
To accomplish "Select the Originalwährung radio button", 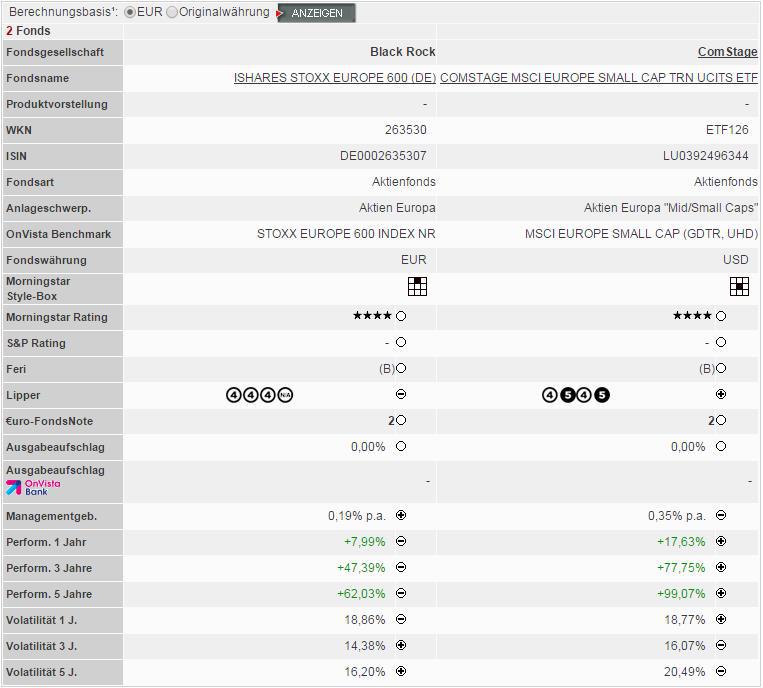I will click(x=172, y=13).
